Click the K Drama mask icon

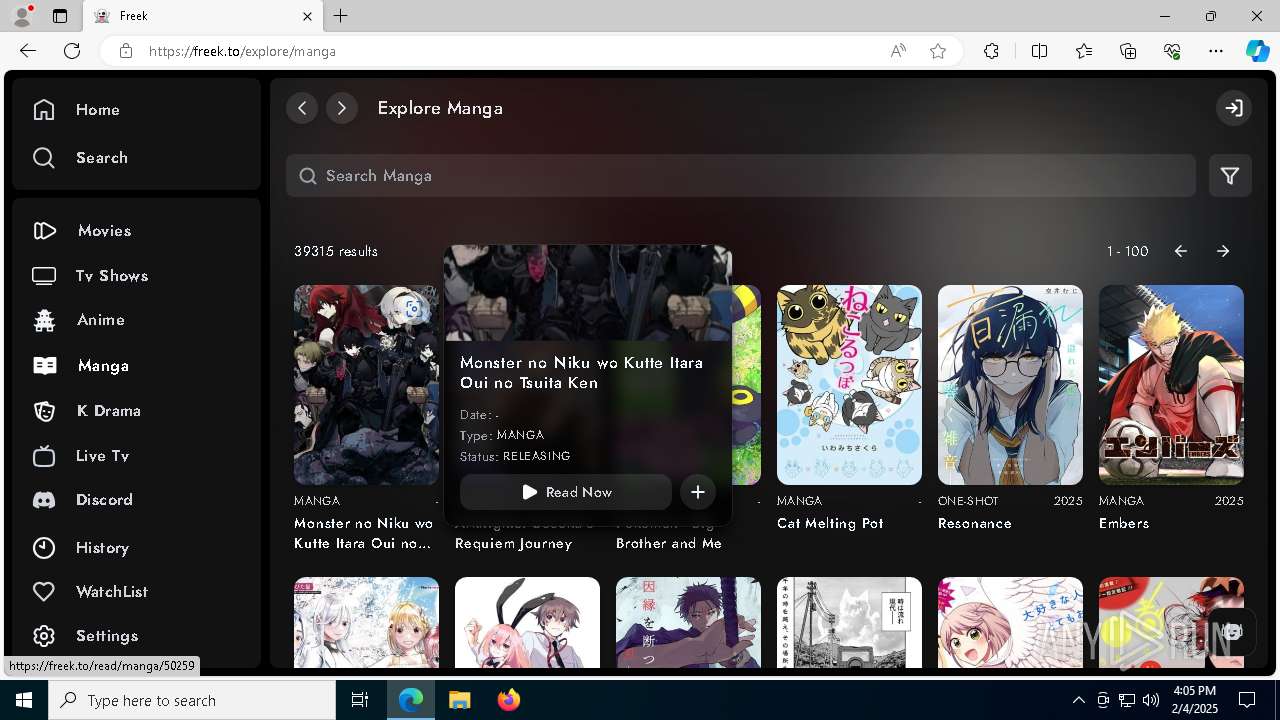44,411
